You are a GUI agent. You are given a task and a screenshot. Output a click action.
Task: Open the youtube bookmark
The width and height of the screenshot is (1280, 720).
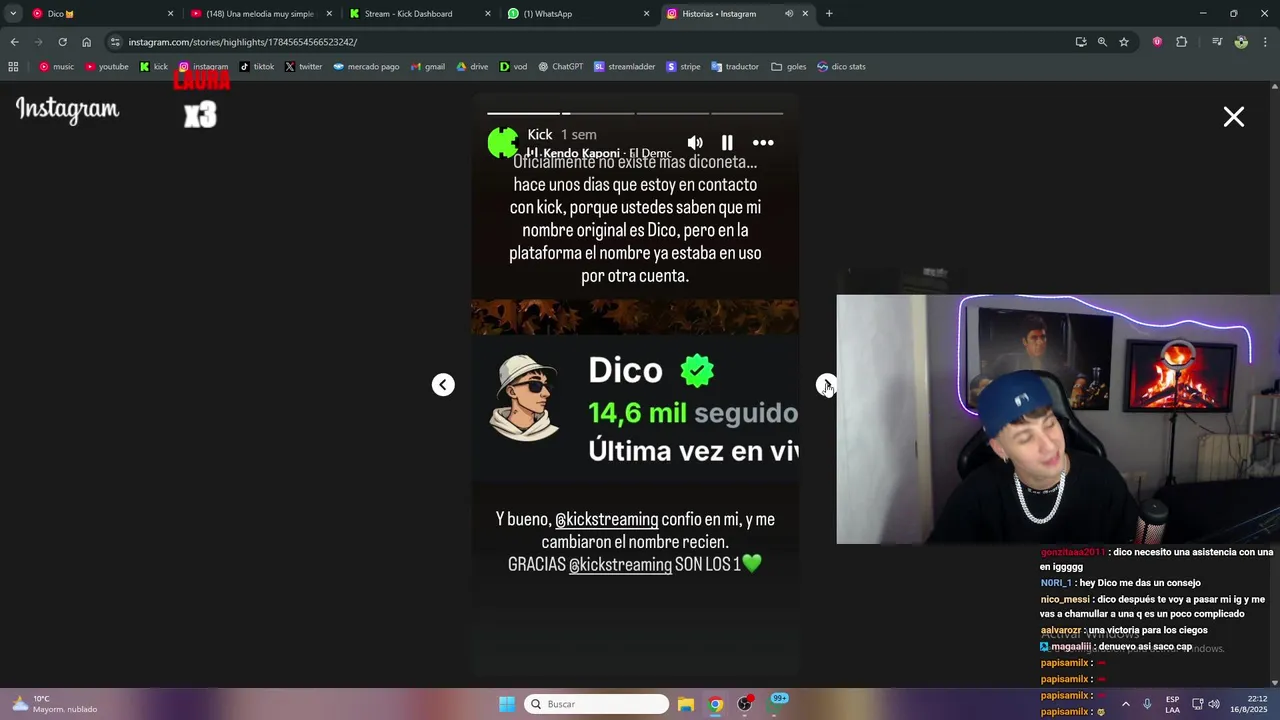[x=107, y=67]
